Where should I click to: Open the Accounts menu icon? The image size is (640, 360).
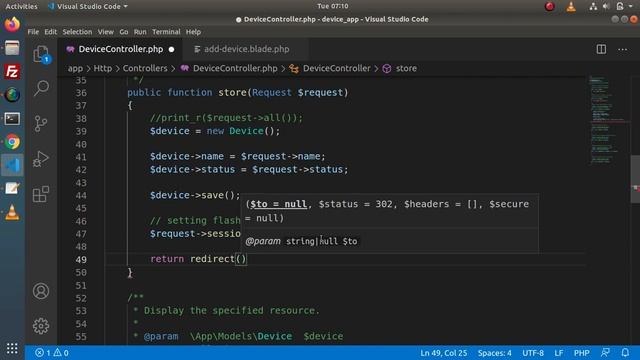(x=41, y=291)
